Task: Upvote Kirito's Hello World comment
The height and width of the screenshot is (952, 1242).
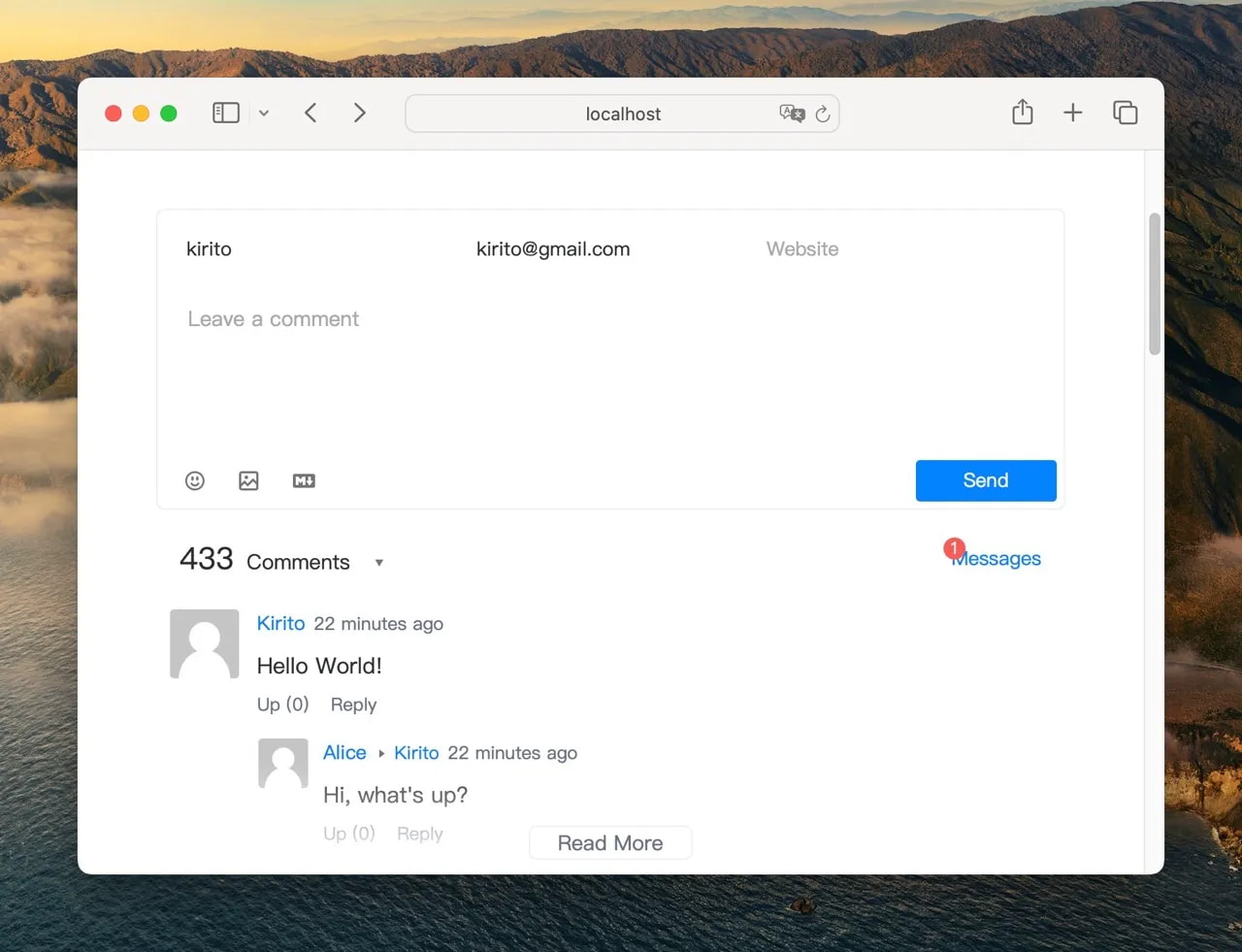Action: tap(282, 705)
